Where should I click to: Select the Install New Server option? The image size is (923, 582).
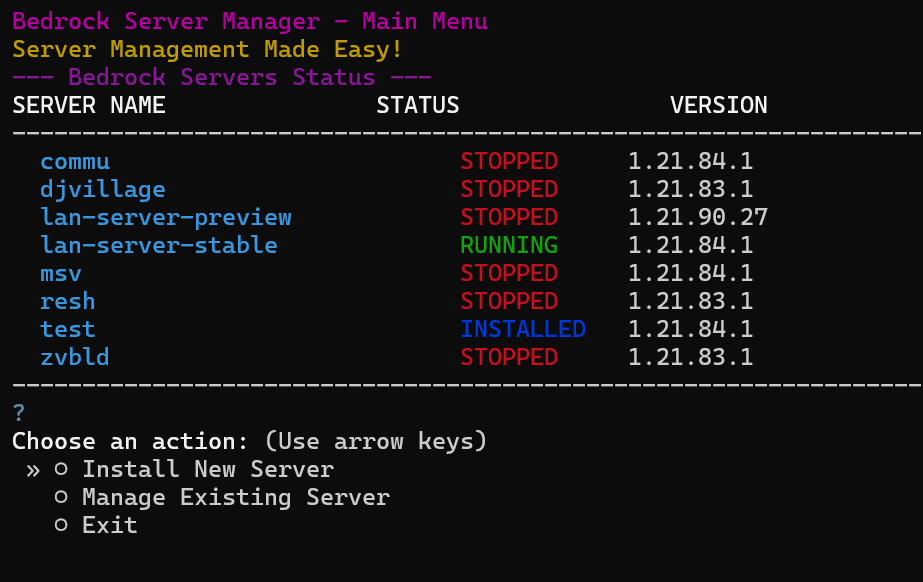click(208, 469)
